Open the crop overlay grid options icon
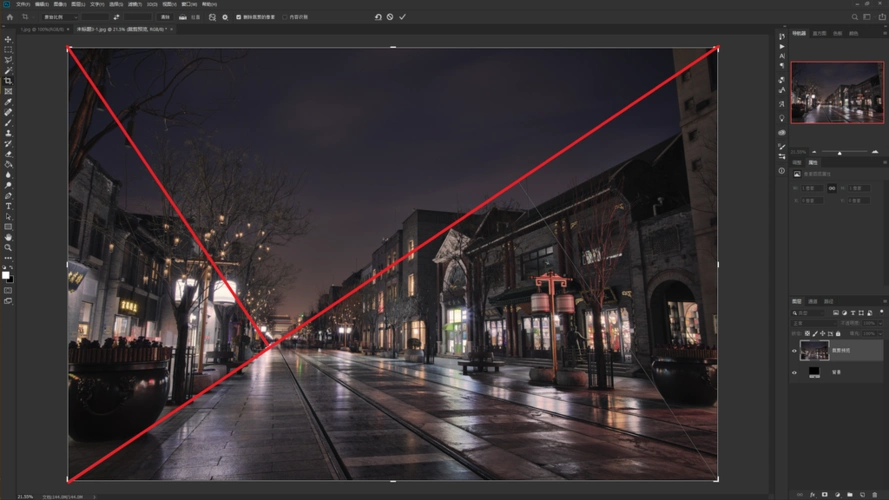The image size is (889, 500). coord(213,17)
